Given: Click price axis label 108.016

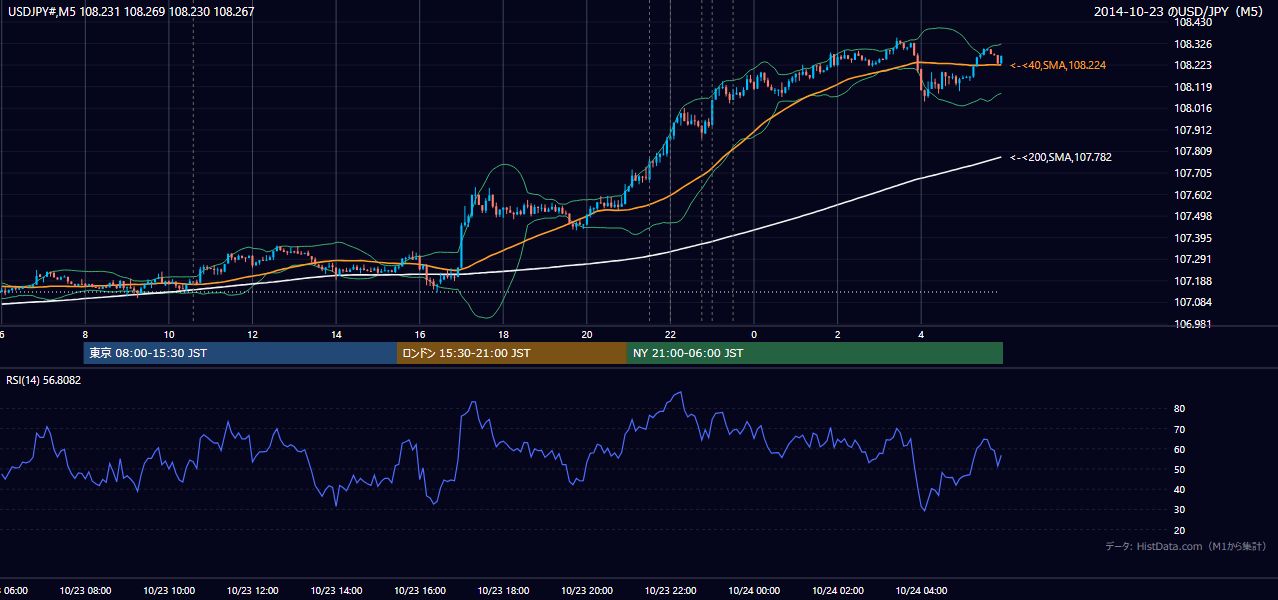Looking at the screenshot, I should point(1194,108).
